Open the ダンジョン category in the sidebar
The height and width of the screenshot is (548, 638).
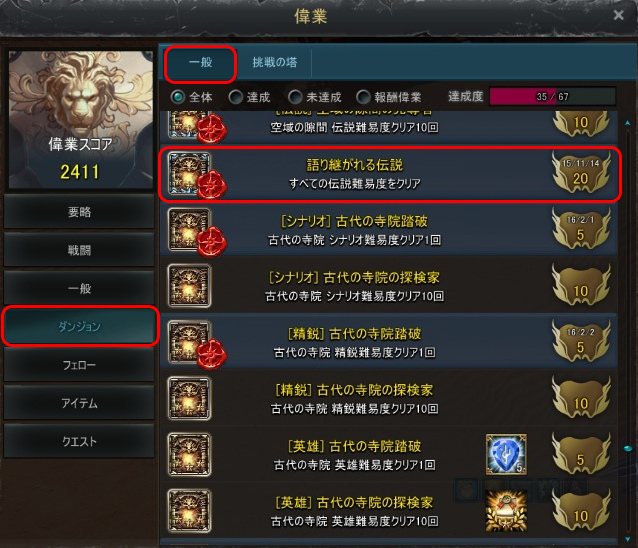[79, 327]
